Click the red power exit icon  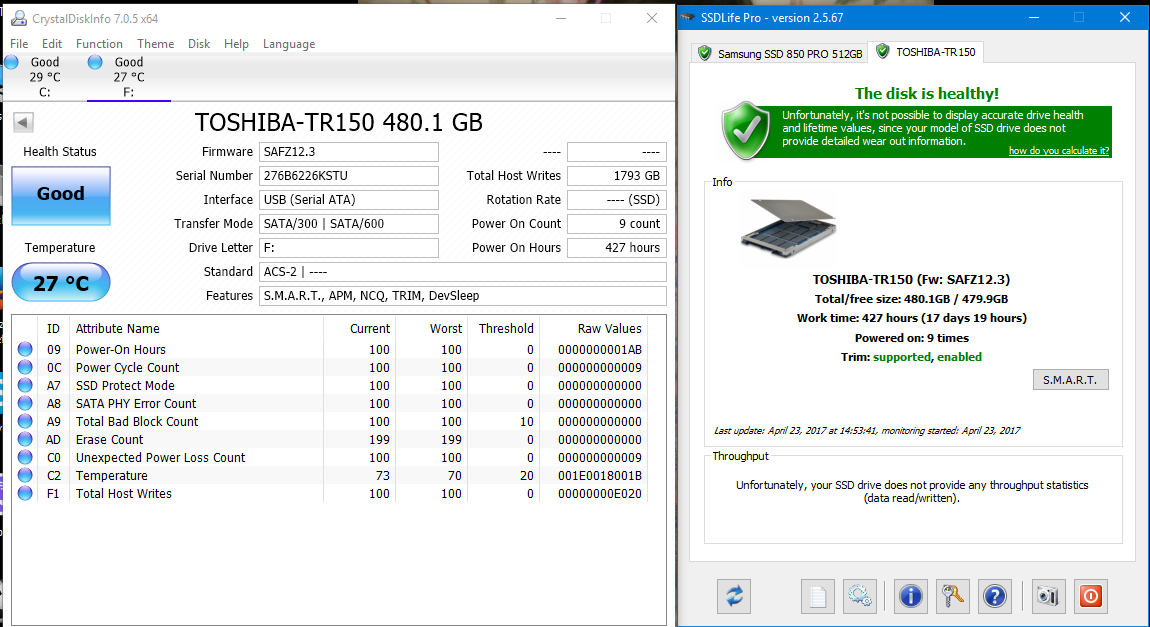pos(1090,596)
